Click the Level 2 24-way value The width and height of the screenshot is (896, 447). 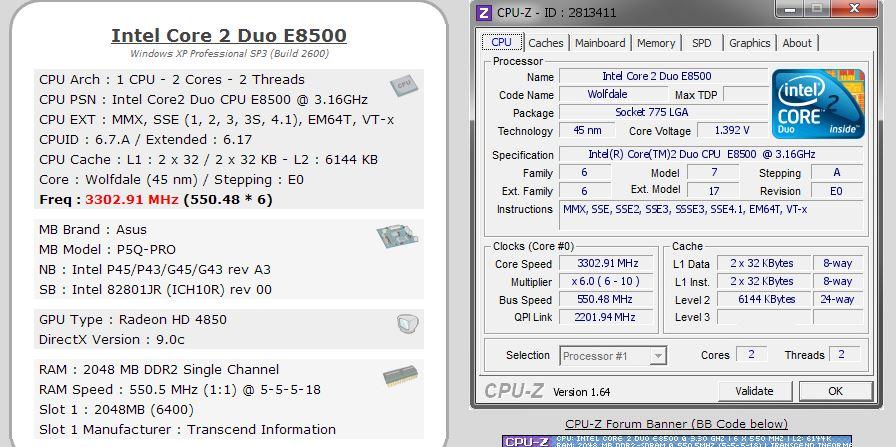[x=838, y=299]
